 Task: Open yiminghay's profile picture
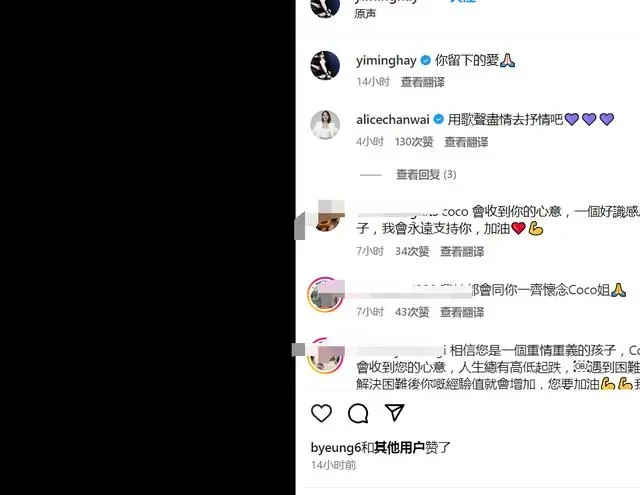pos(325,65)
